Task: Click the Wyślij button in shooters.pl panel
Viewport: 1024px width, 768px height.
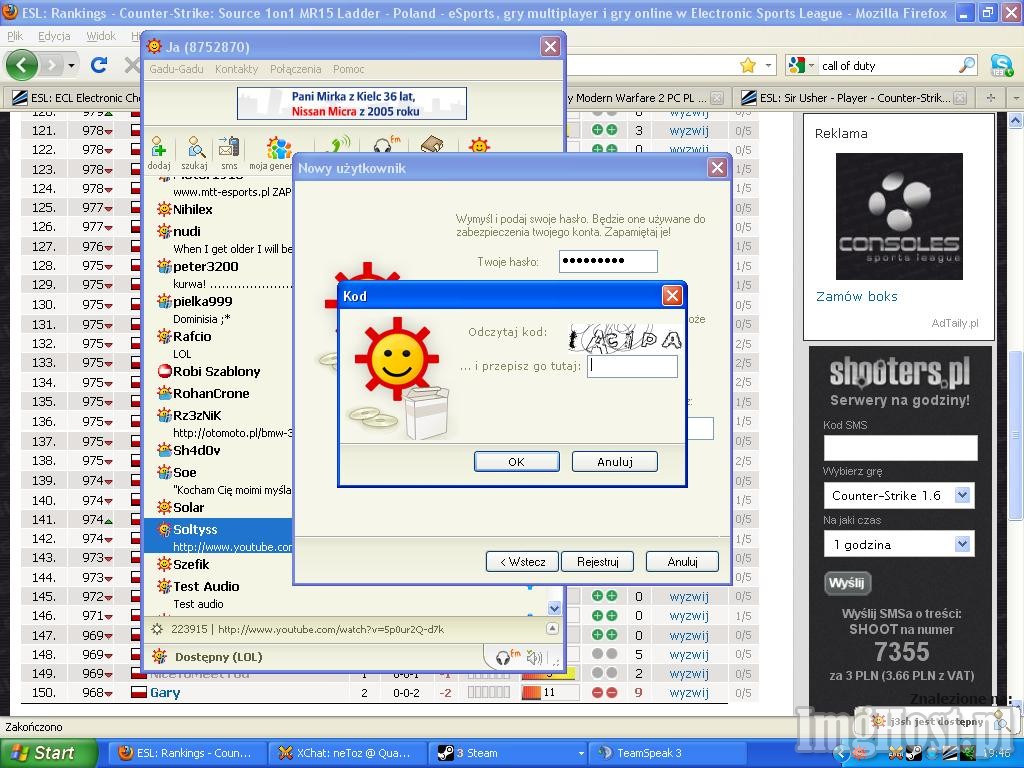Action: pyautogui.click(x=846, y=583)
